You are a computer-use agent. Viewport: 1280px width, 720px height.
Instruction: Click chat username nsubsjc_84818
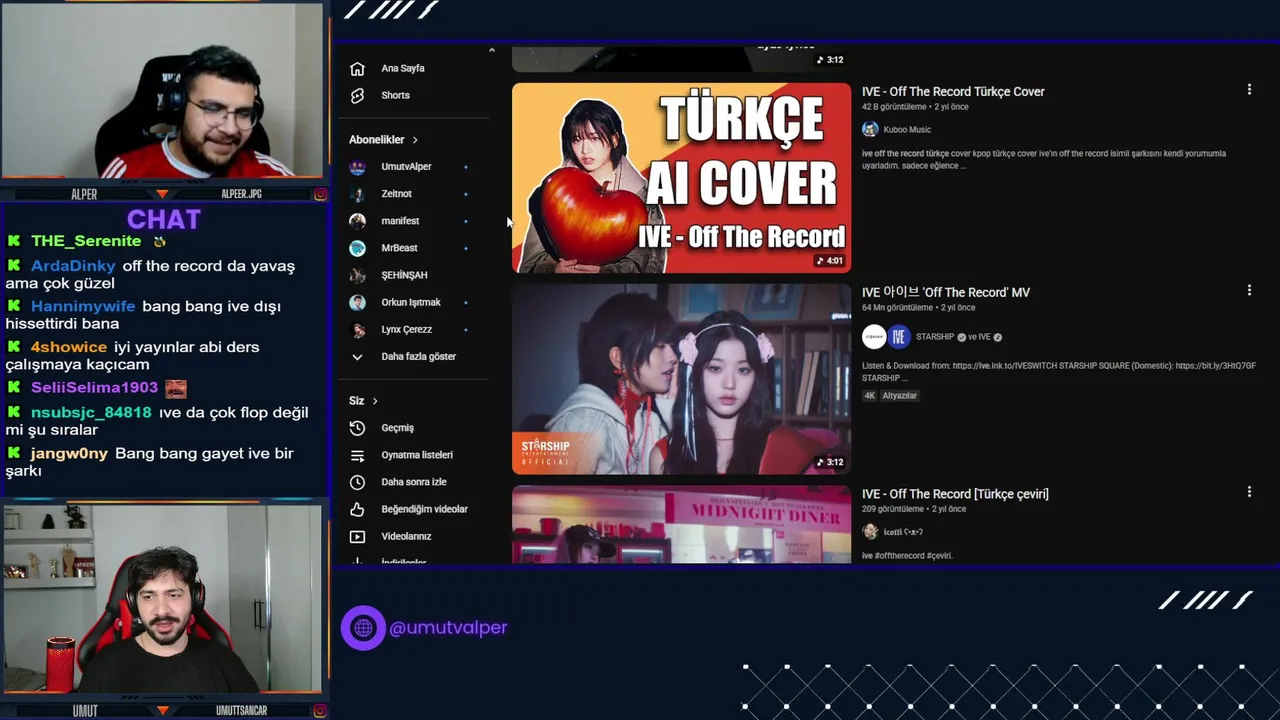coord(91,413)
